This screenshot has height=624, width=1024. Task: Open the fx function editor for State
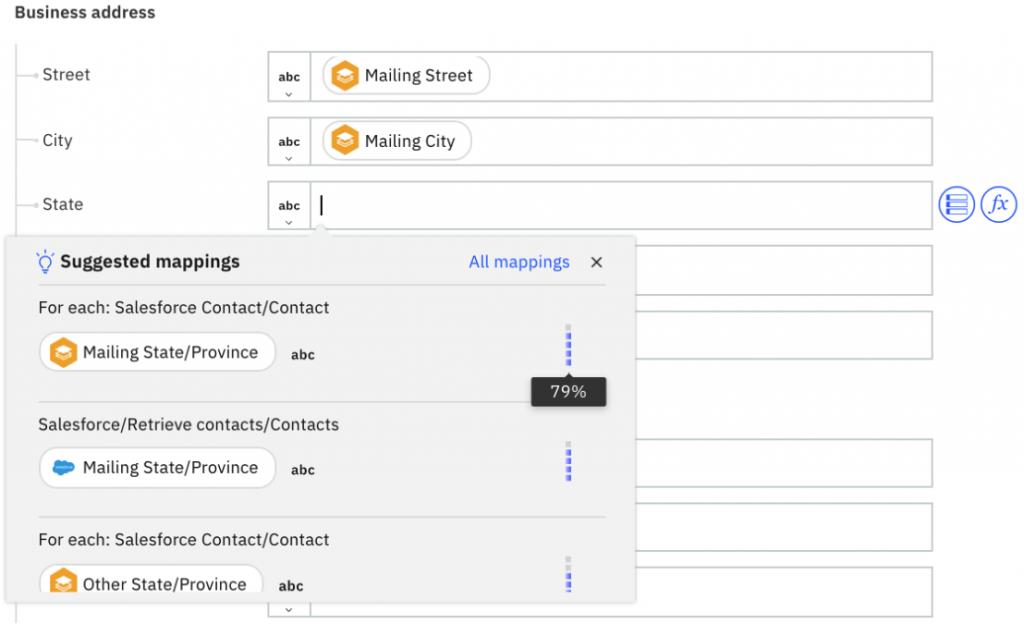tap(997, 204)
